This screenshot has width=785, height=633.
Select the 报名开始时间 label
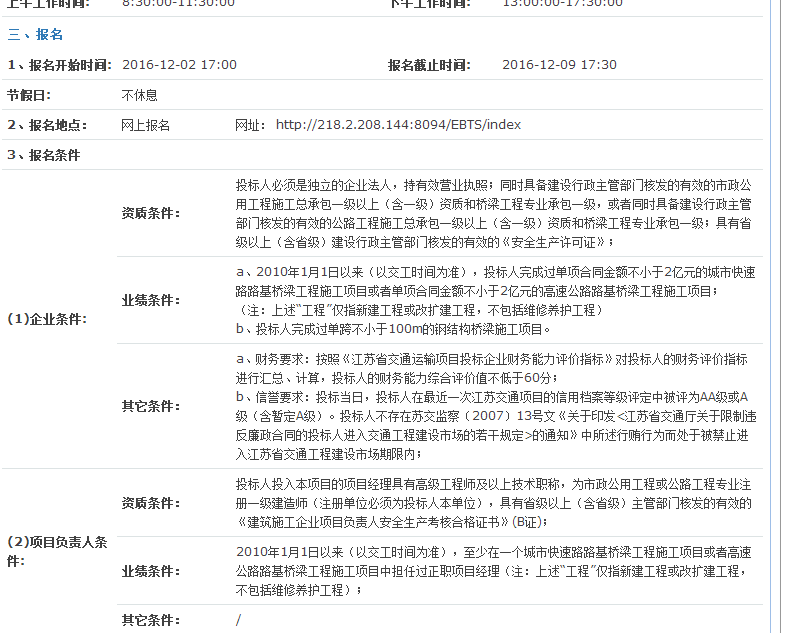[x=59, y=65]
